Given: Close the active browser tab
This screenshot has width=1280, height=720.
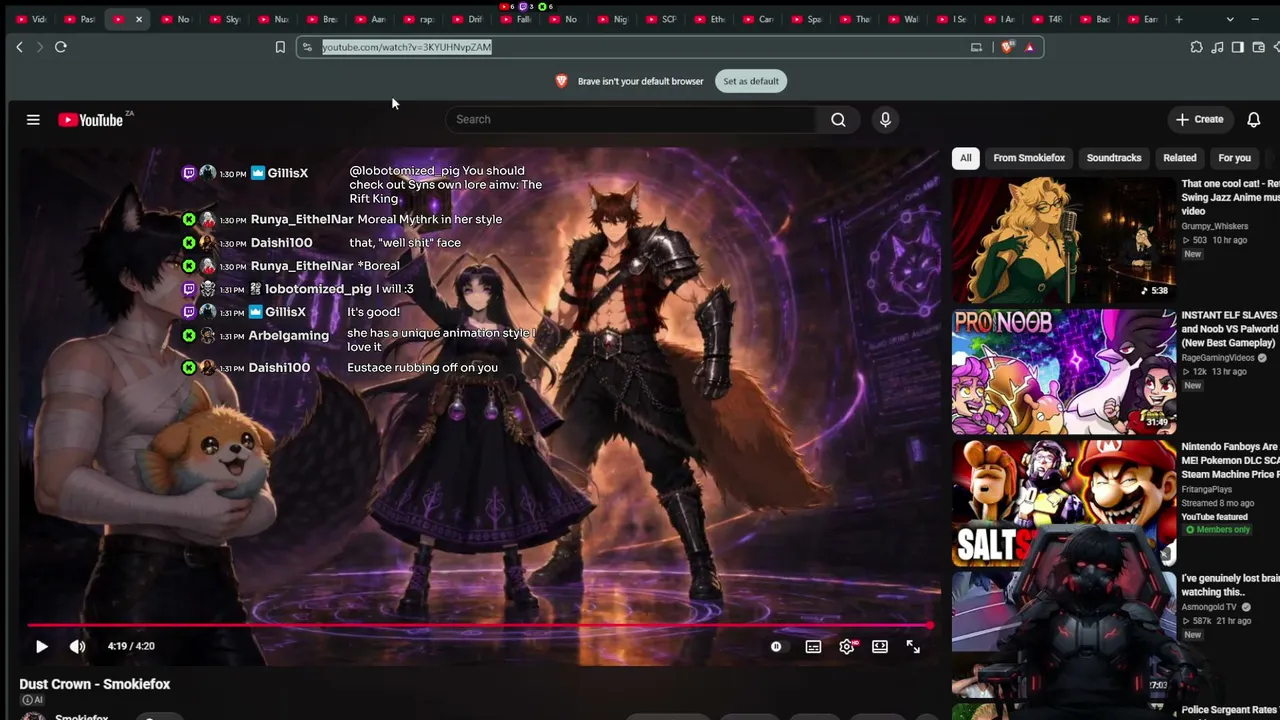Looking at the screenshot, I should pyautogui.click(x=139, y=19).
